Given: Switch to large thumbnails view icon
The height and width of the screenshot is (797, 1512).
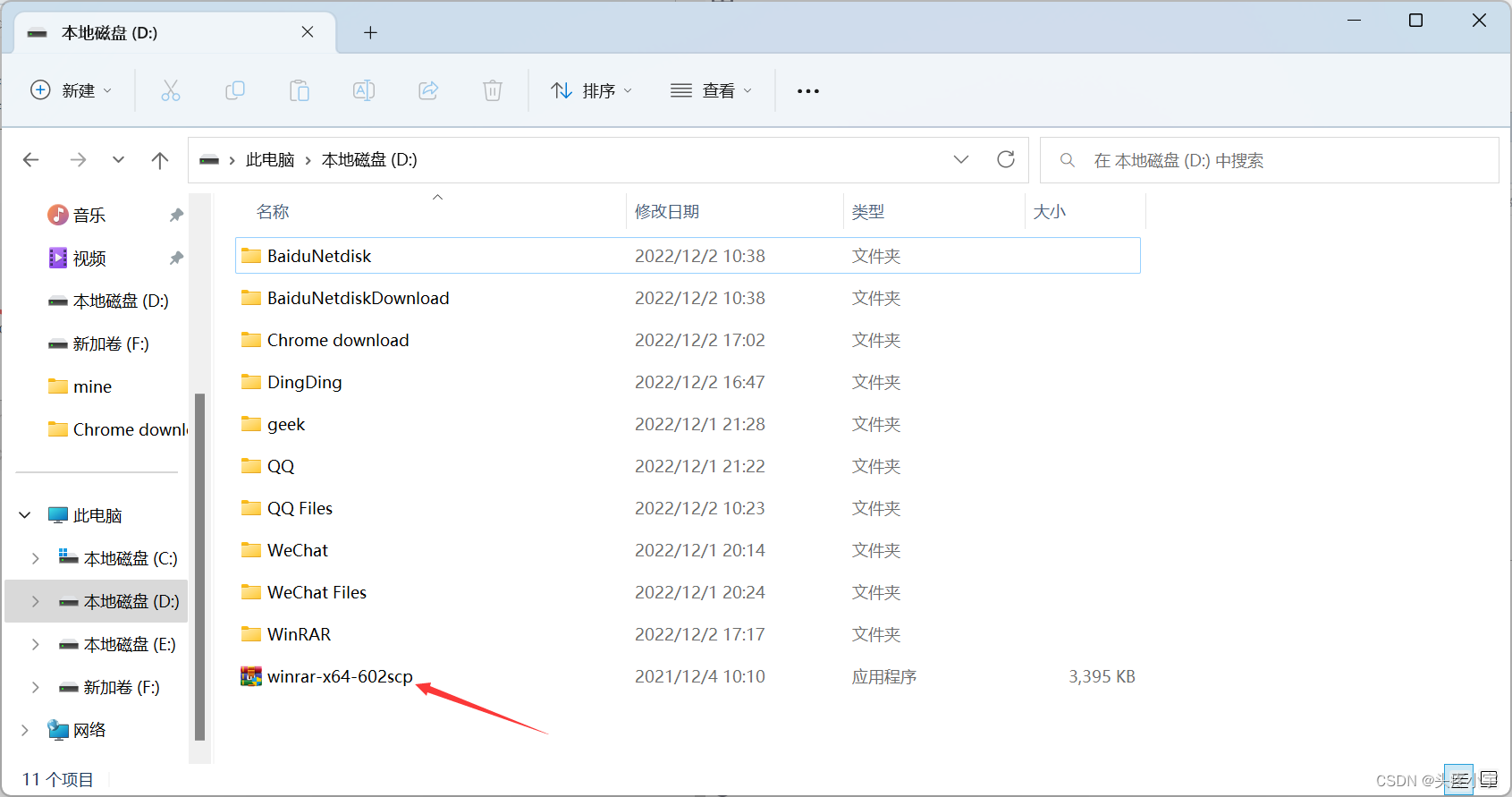Looking at the screenshot, I should coord(1489,780).
